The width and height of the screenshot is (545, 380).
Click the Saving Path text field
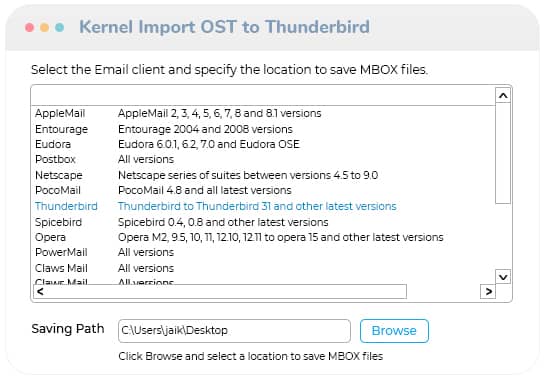pyautogui.click(x=234, y=331)
